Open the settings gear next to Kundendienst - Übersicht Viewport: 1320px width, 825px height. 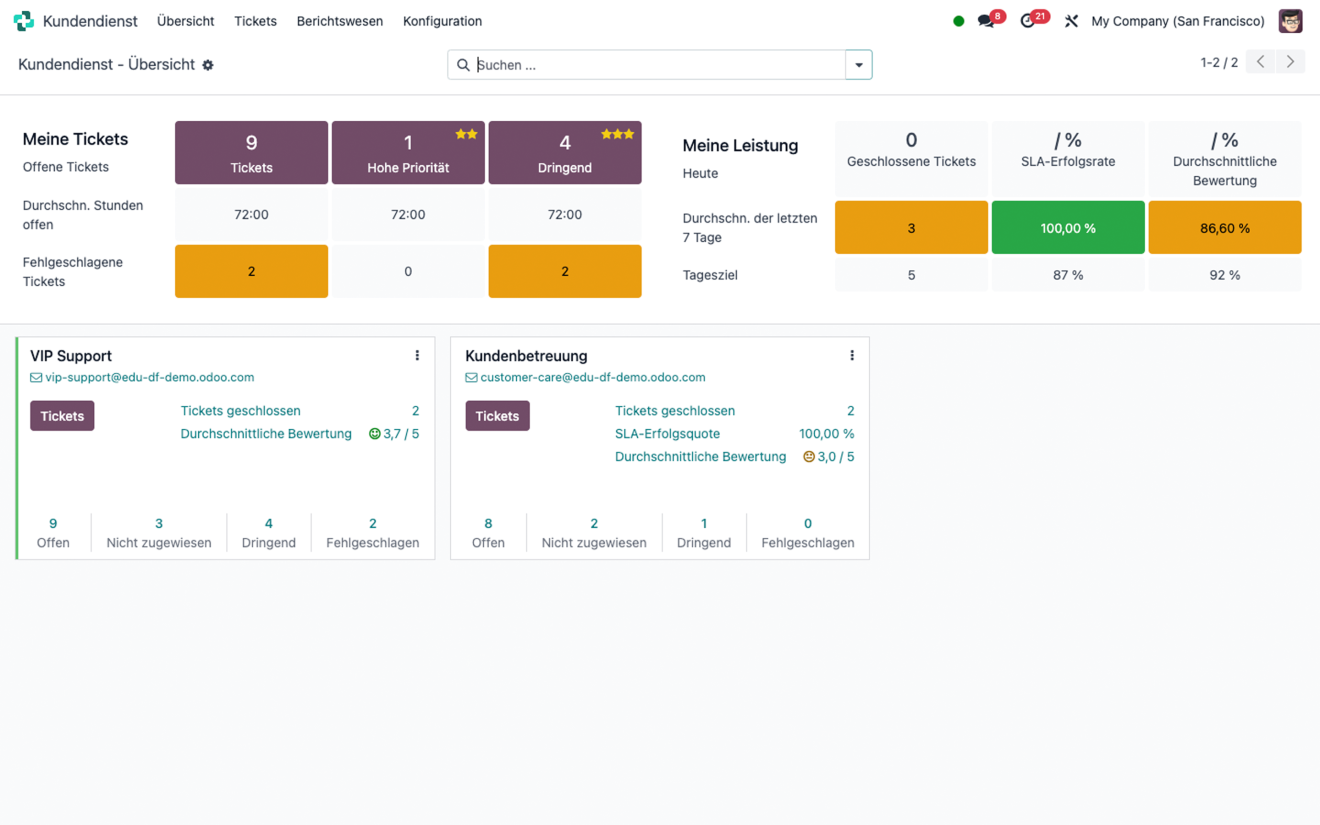click(x=208, y=65)
